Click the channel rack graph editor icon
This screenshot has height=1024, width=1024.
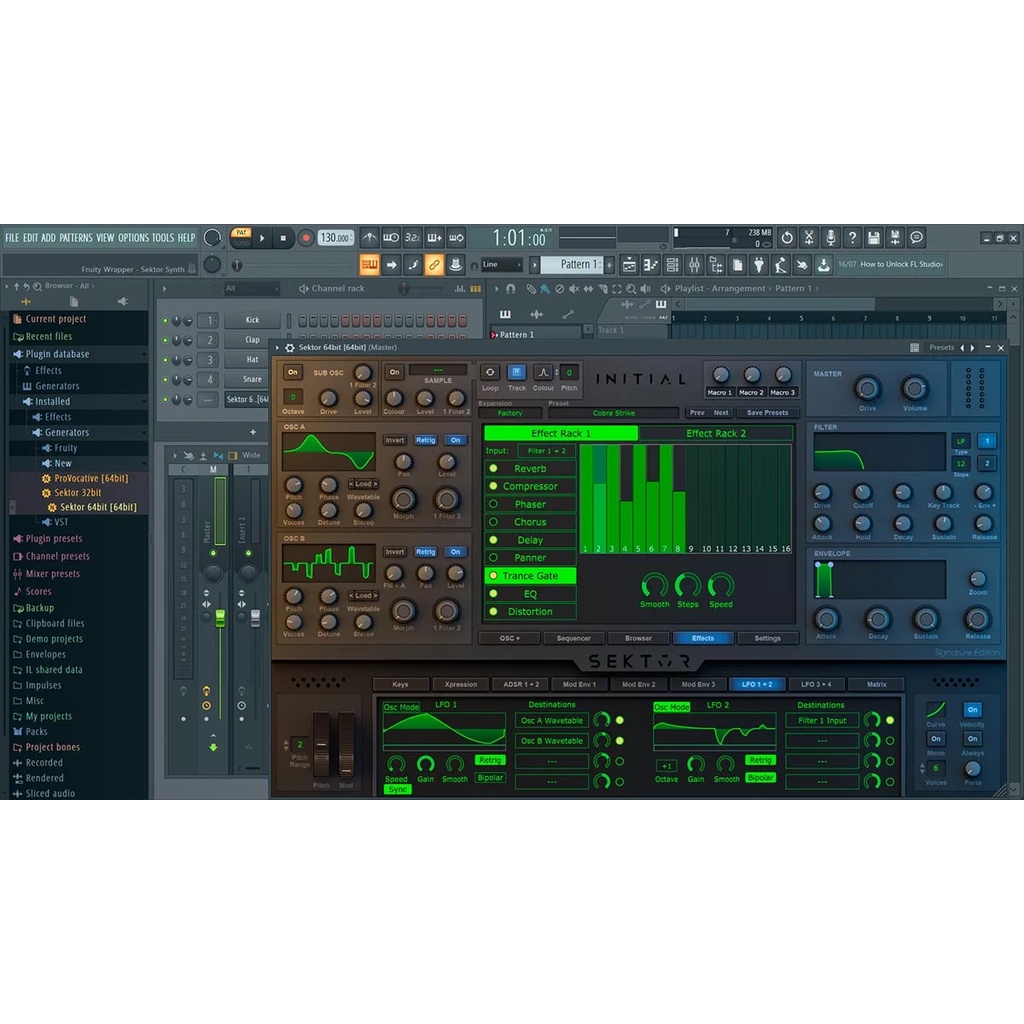click(460, 288)
